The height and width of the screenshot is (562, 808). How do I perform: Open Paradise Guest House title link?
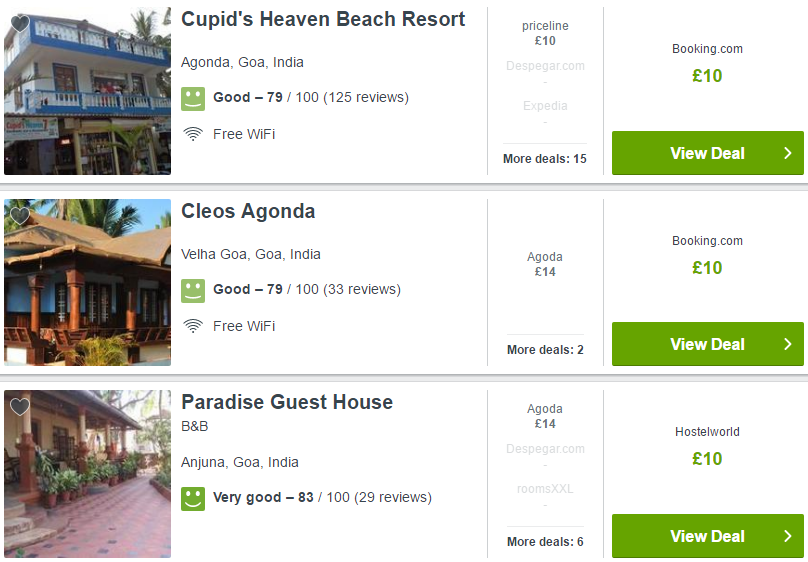(x=287, y=402)
